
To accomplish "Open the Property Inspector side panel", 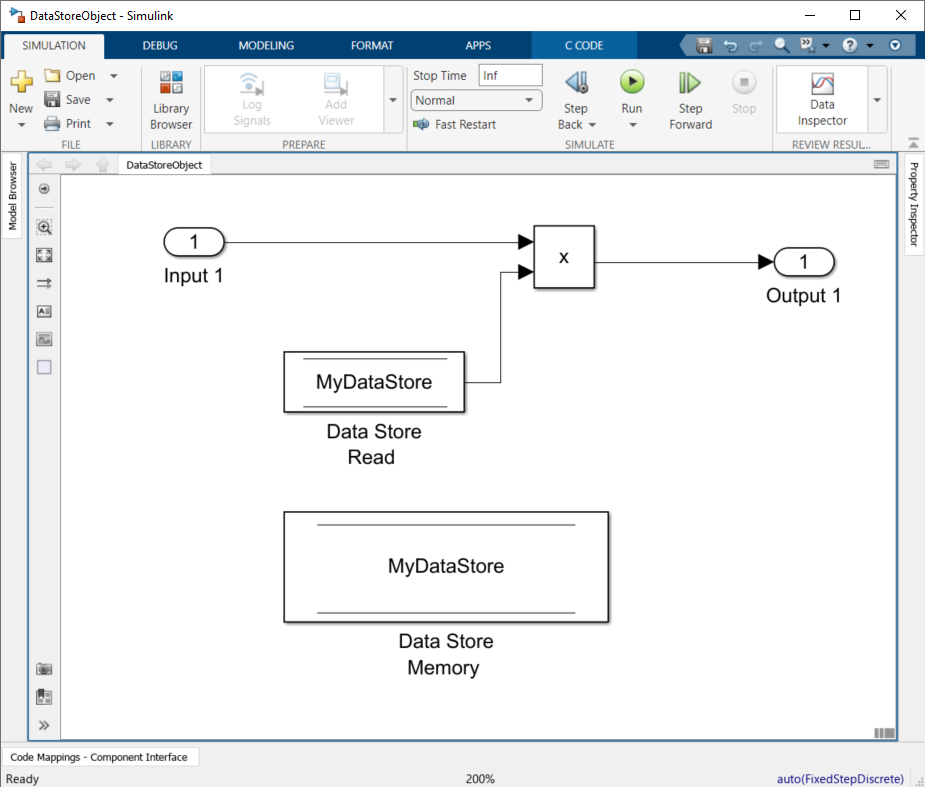I will point(913,204).
